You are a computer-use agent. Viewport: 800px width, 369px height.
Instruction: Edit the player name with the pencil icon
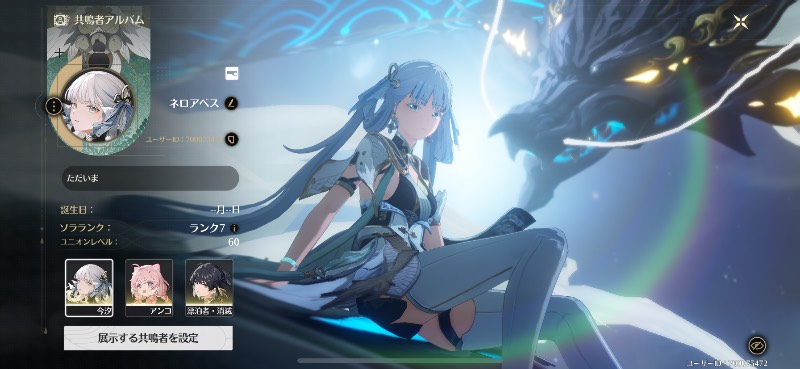pos(231,103)
